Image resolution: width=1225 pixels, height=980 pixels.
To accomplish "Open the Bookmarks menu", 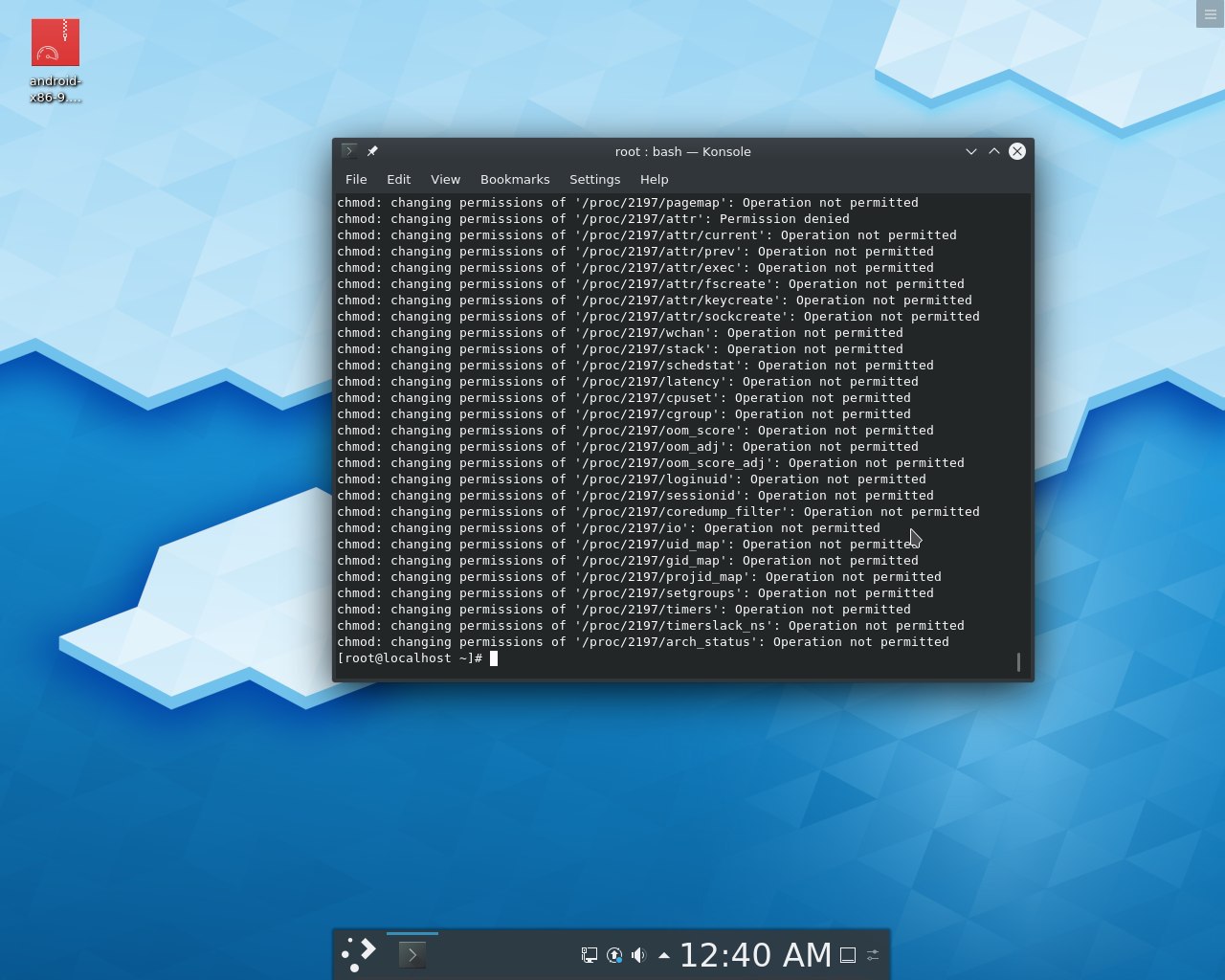I will [x=515, y=179].
